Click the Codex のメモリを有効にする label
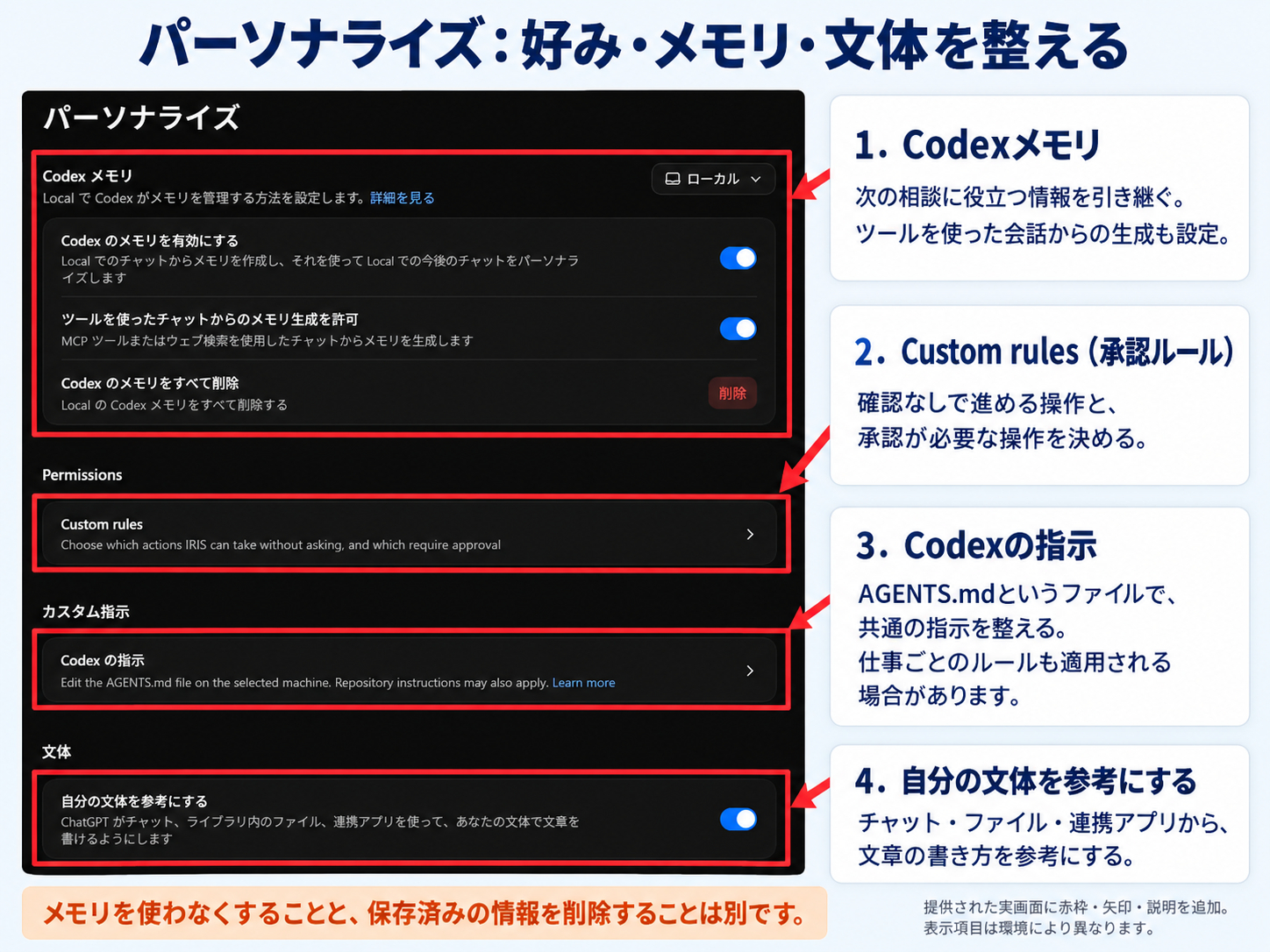This screenshot has height=952, width=1270. click(x=150, y=240)
